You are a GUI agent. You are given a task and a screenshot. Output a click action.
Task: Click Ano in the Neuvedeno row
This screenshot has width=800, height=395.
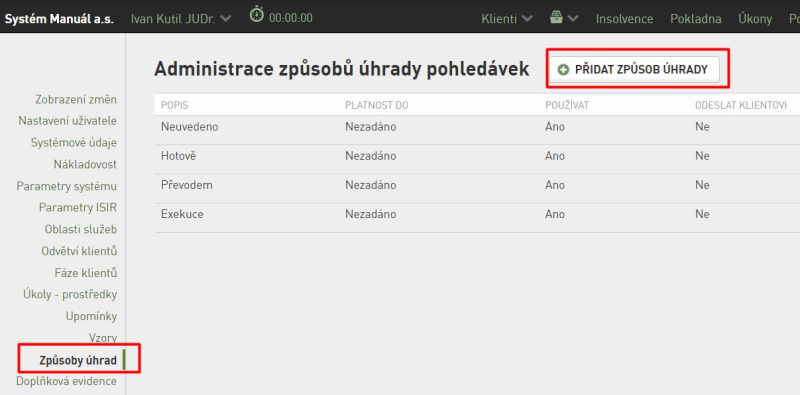click(555, 127)
